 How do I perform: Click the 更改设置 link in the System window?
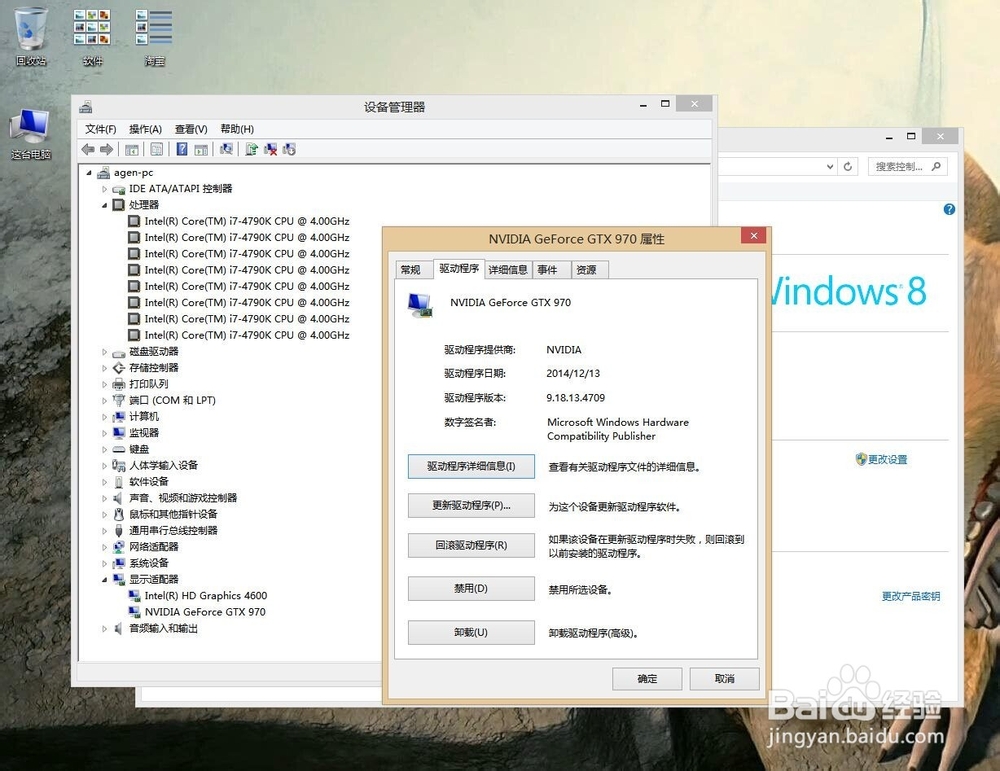pos(887,459)
